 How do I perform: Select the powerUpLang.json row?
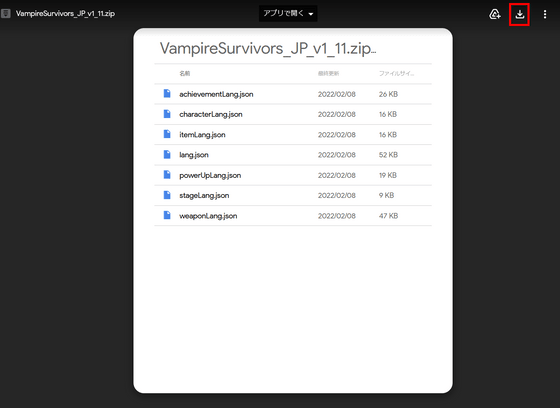pyautogui.click(x=293, y=175)
